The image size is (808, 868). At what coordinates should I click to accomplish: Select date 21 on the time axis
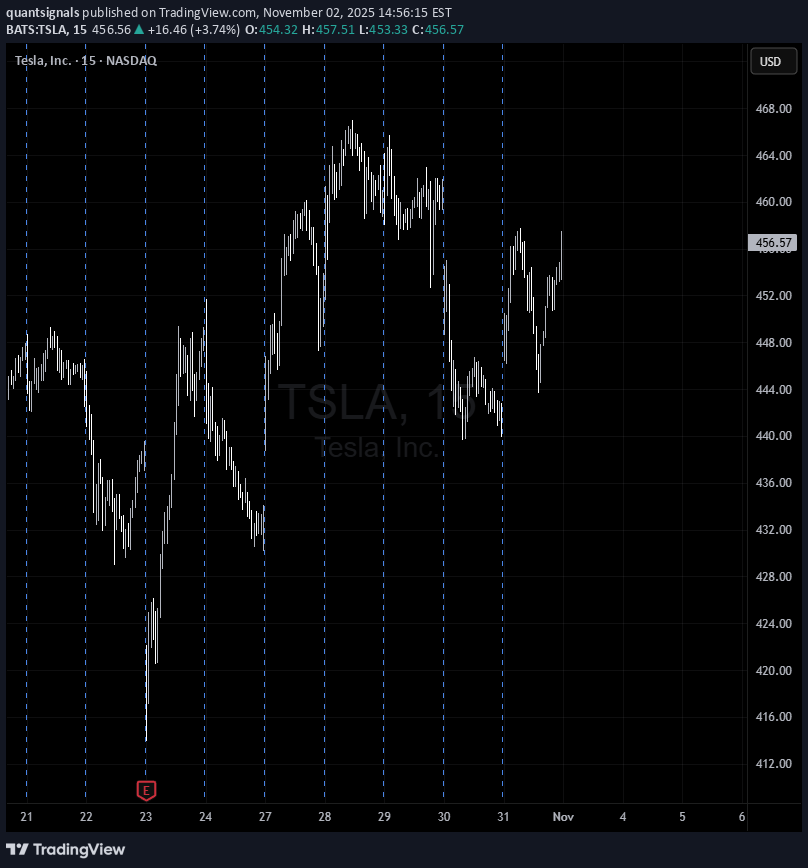tap(27, 817)
